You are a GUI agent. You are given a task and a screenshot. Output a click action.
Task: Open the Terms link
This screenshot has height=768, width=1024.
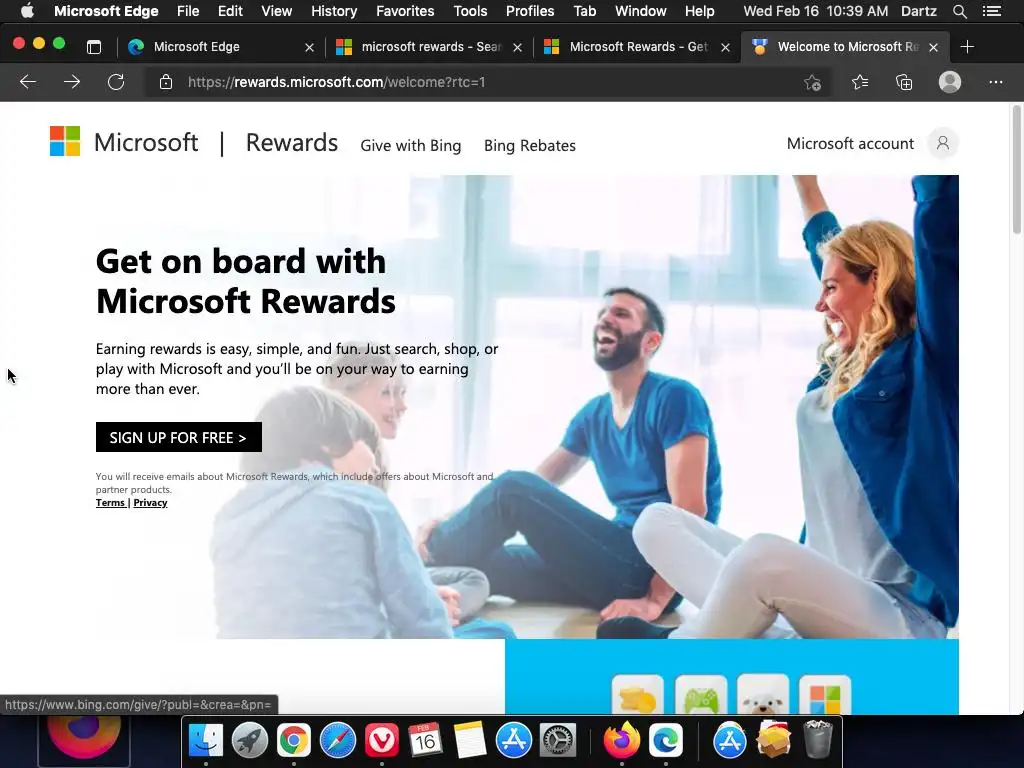[110, 502]
